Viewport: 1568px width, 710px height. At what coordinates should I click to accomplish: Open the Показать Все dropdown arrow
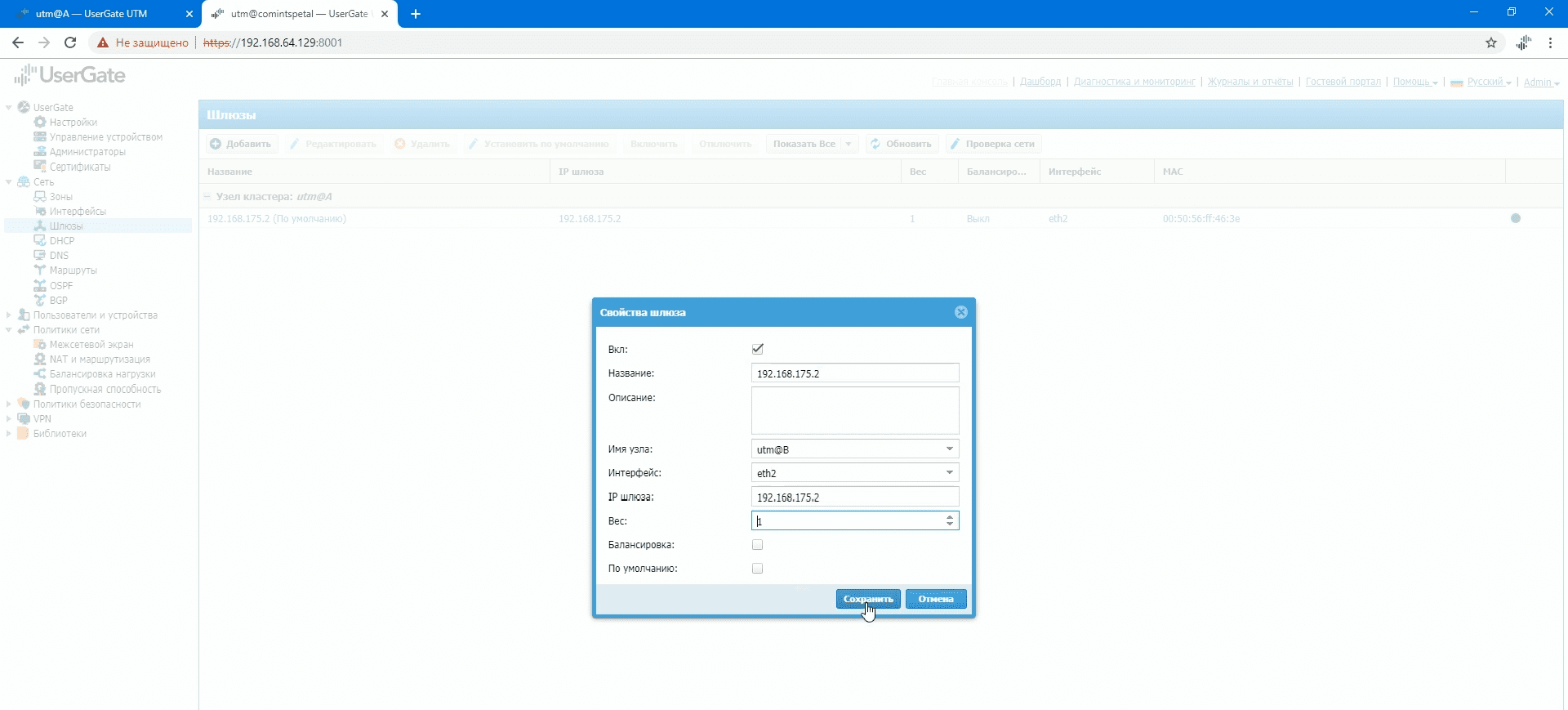tap(849, 144)
